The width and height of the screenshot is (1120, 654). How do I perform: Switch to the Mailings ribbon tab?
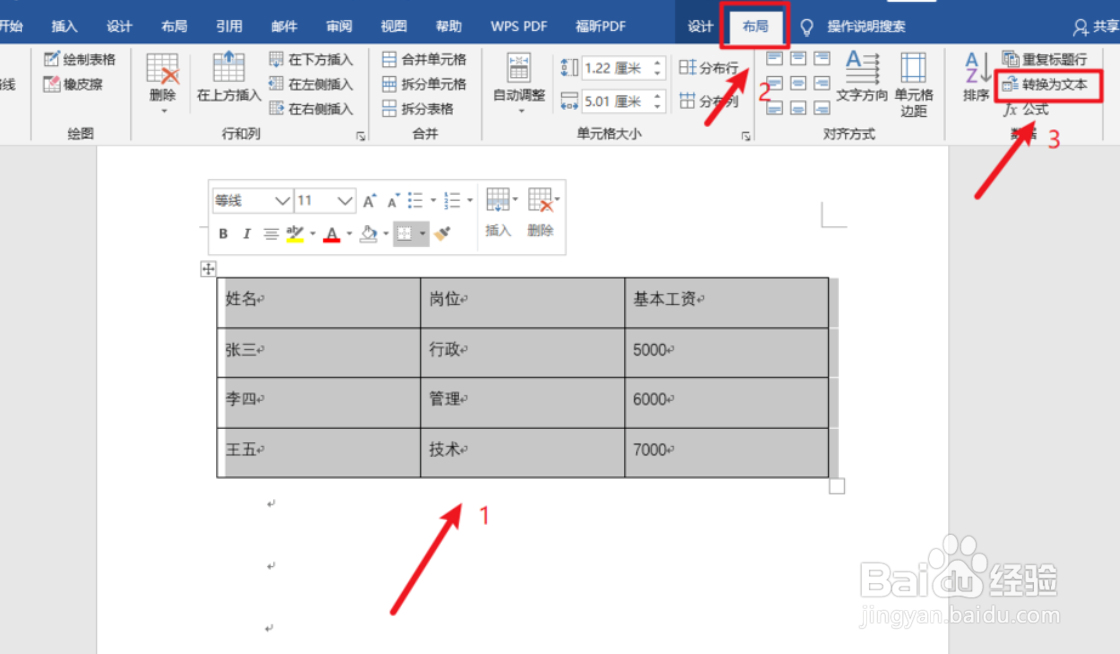click(283, 26)
